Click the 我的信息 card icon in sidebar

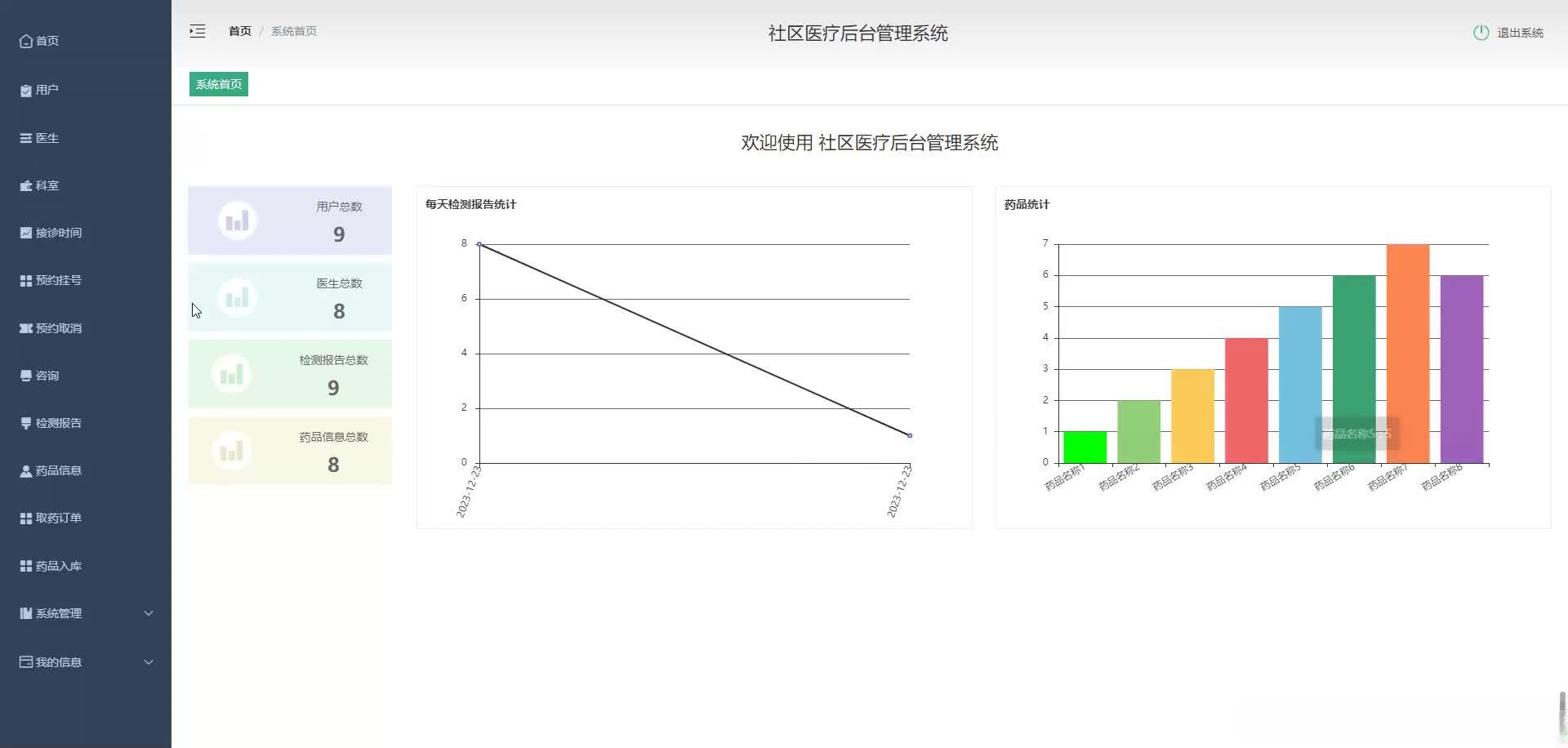(26, 662)
